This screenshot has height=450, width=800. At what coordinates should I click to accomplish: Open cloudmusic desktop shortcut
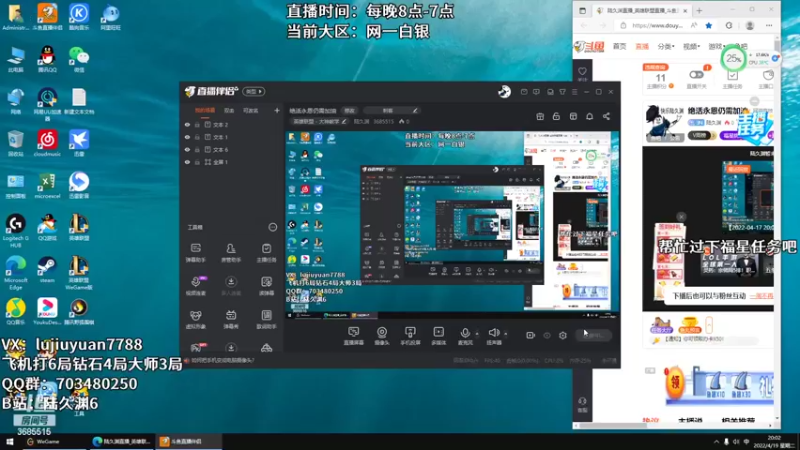(47, 143)
